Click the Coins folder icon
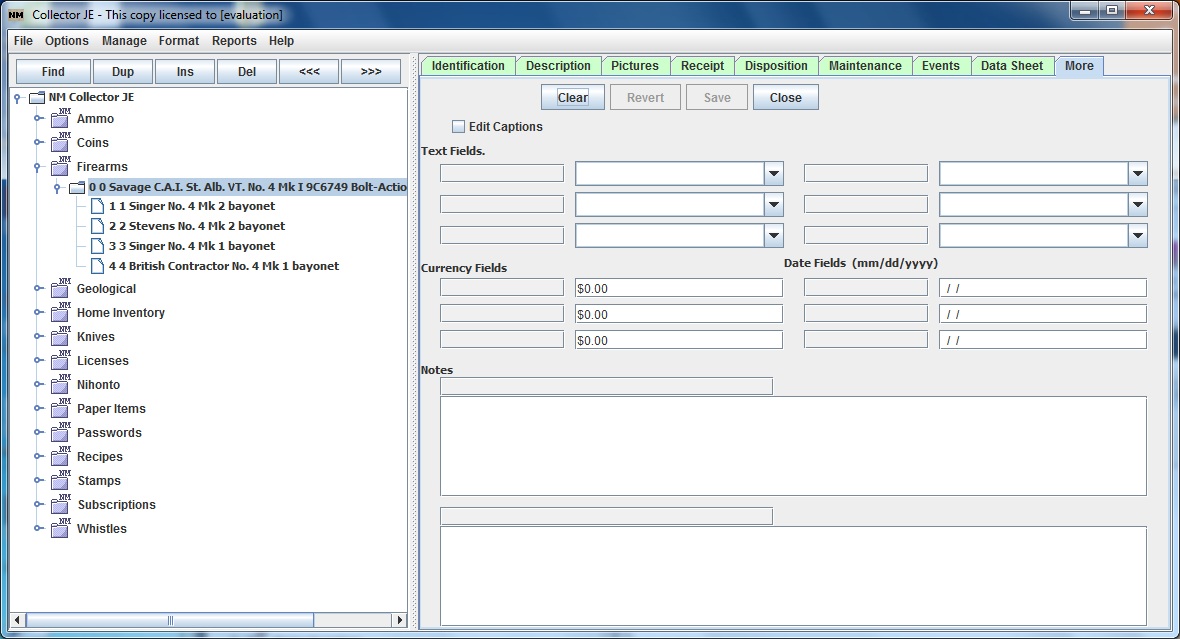Screen dimensions: 1180x639 pos(60,143)
